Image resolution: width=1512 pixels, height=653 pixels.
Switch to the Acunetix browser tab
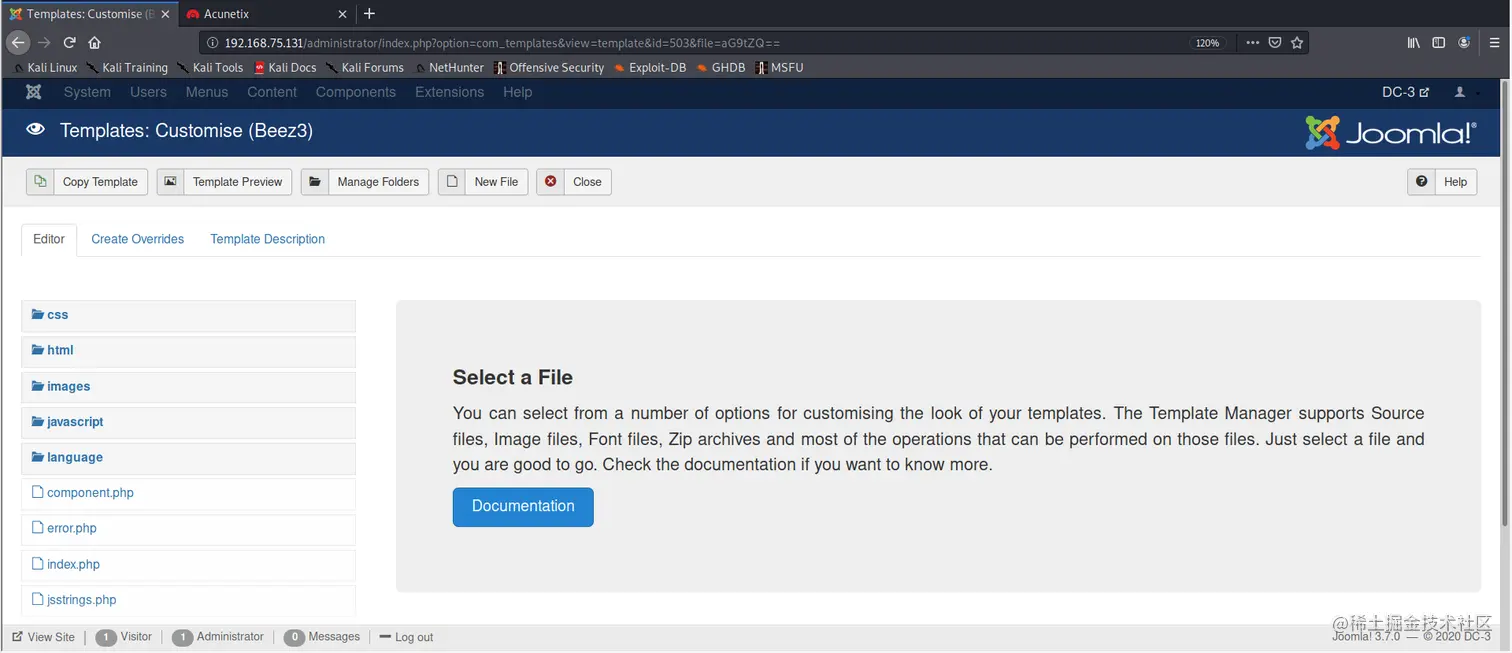266,14
